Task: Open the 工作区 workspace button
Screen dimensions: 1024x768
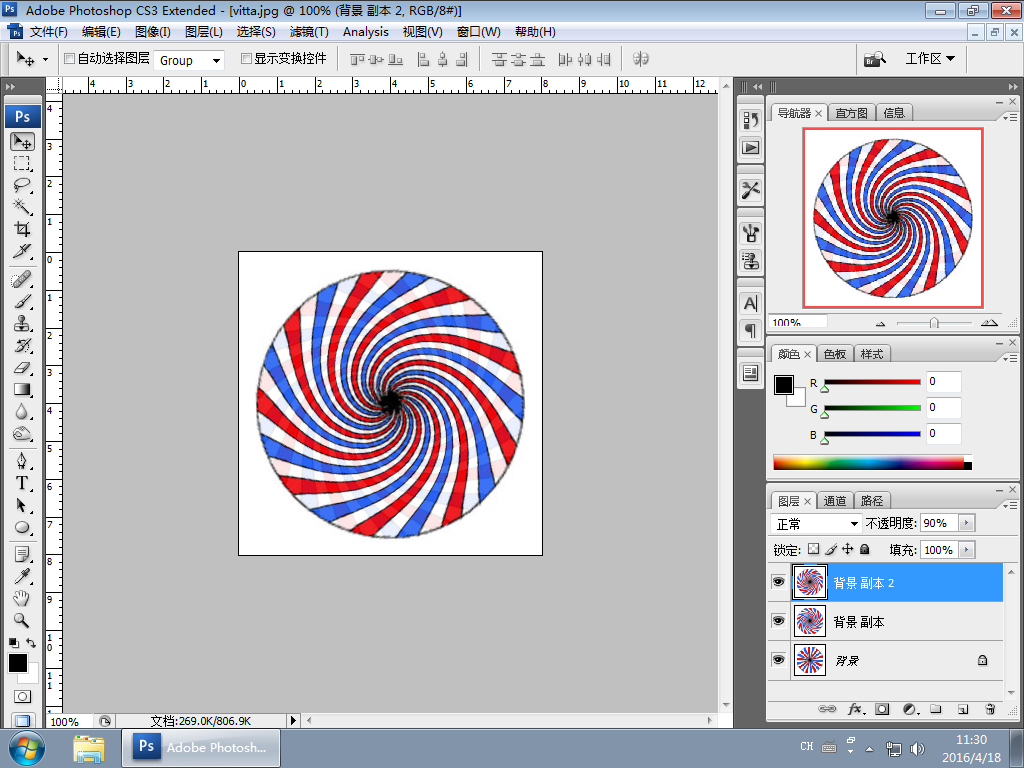Action: tap(929, 59)
